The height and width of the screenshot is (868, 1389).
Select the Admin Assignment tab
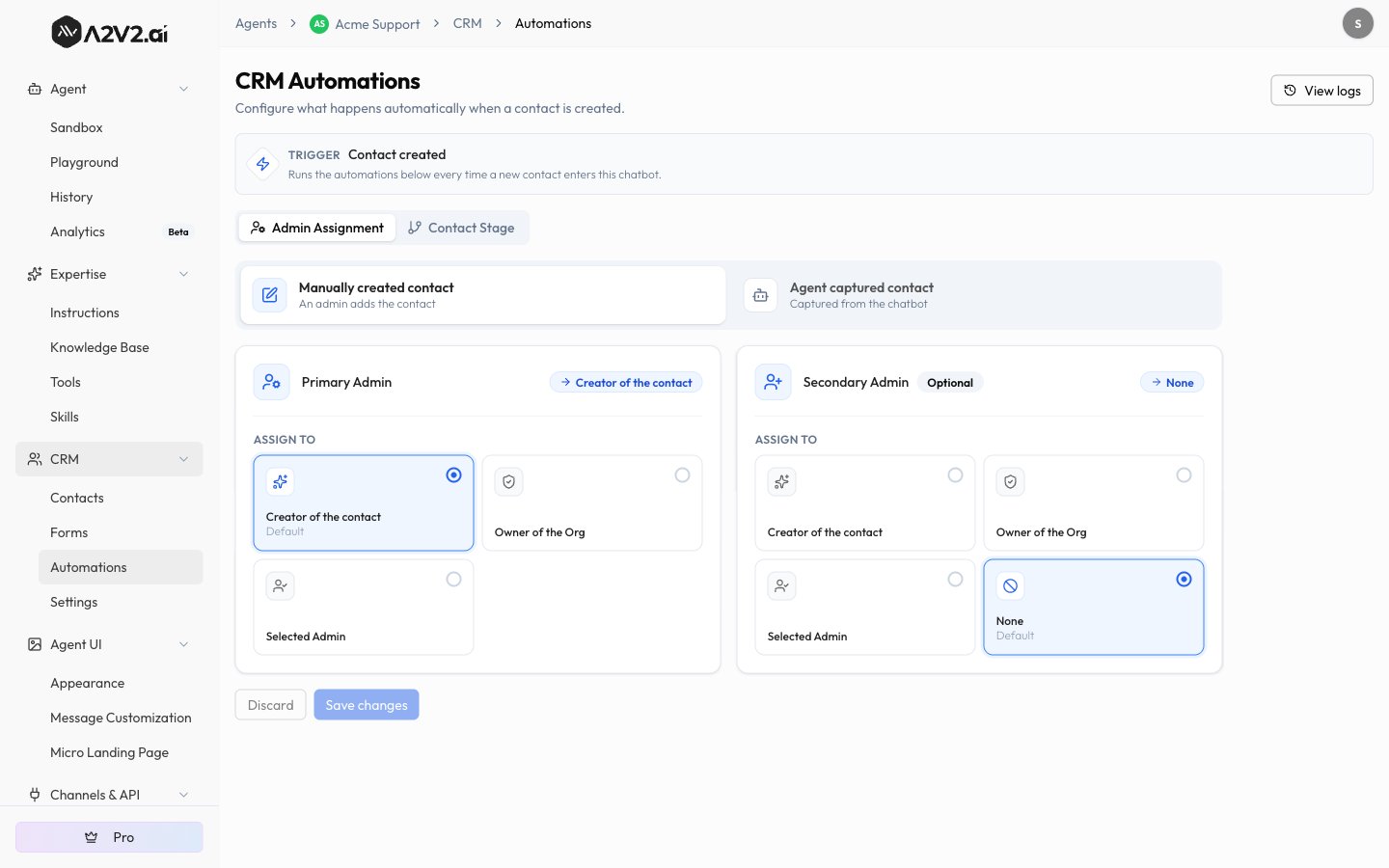point(317,228)
